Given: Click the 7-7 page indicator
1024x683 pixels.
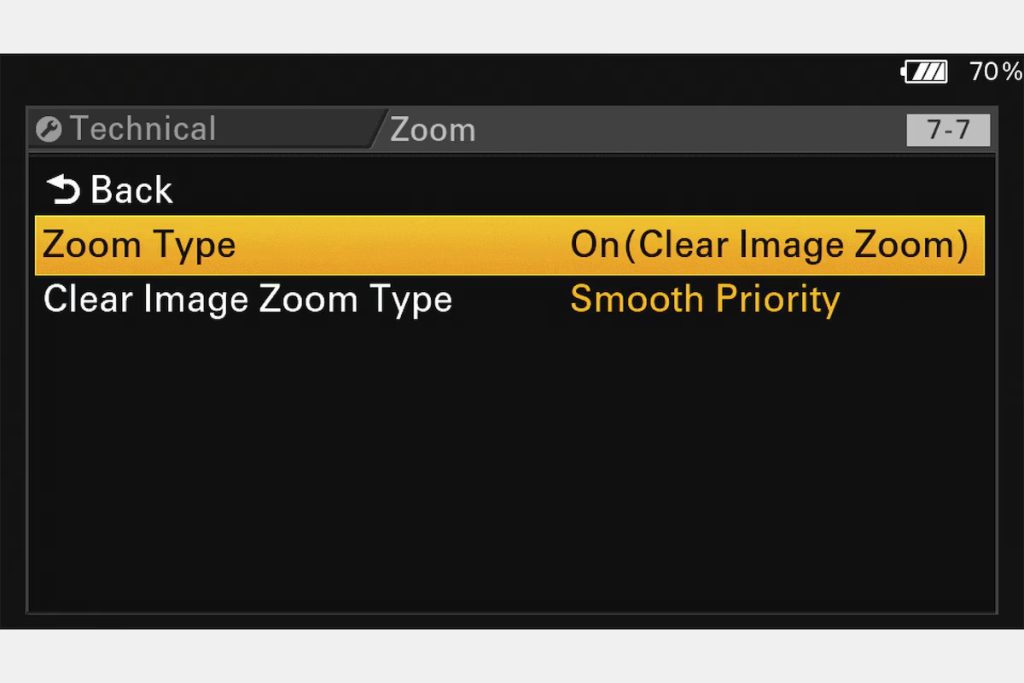Looking at the screenshot, I should pos(948,129).
